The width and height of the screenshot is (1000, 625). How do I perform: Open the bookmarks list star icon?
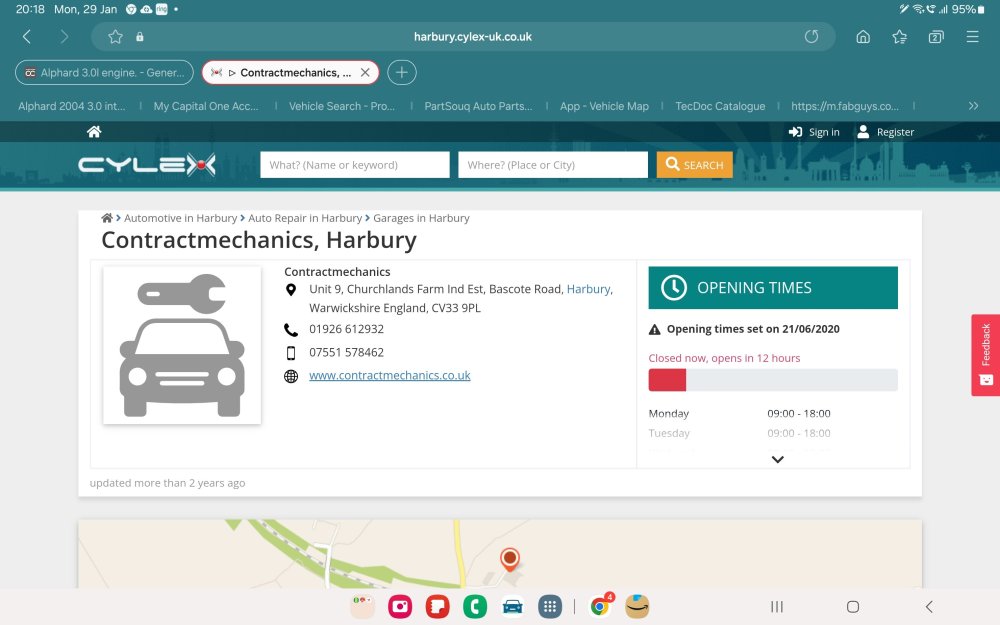(x=900, y=37)
